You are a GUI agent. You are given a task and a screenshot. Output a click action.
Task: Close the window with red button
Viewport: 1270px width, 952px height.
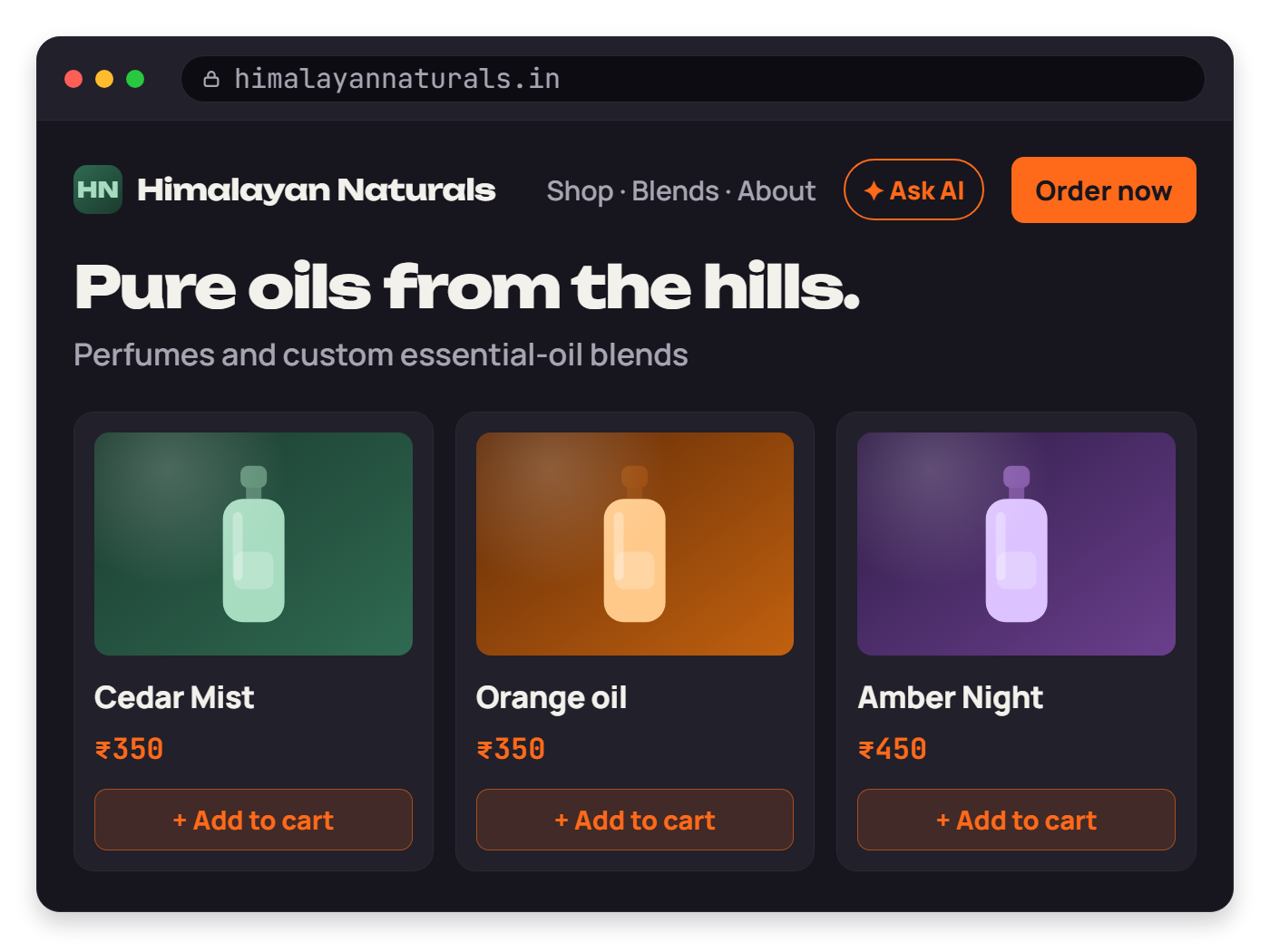click(x=74, y=79)
